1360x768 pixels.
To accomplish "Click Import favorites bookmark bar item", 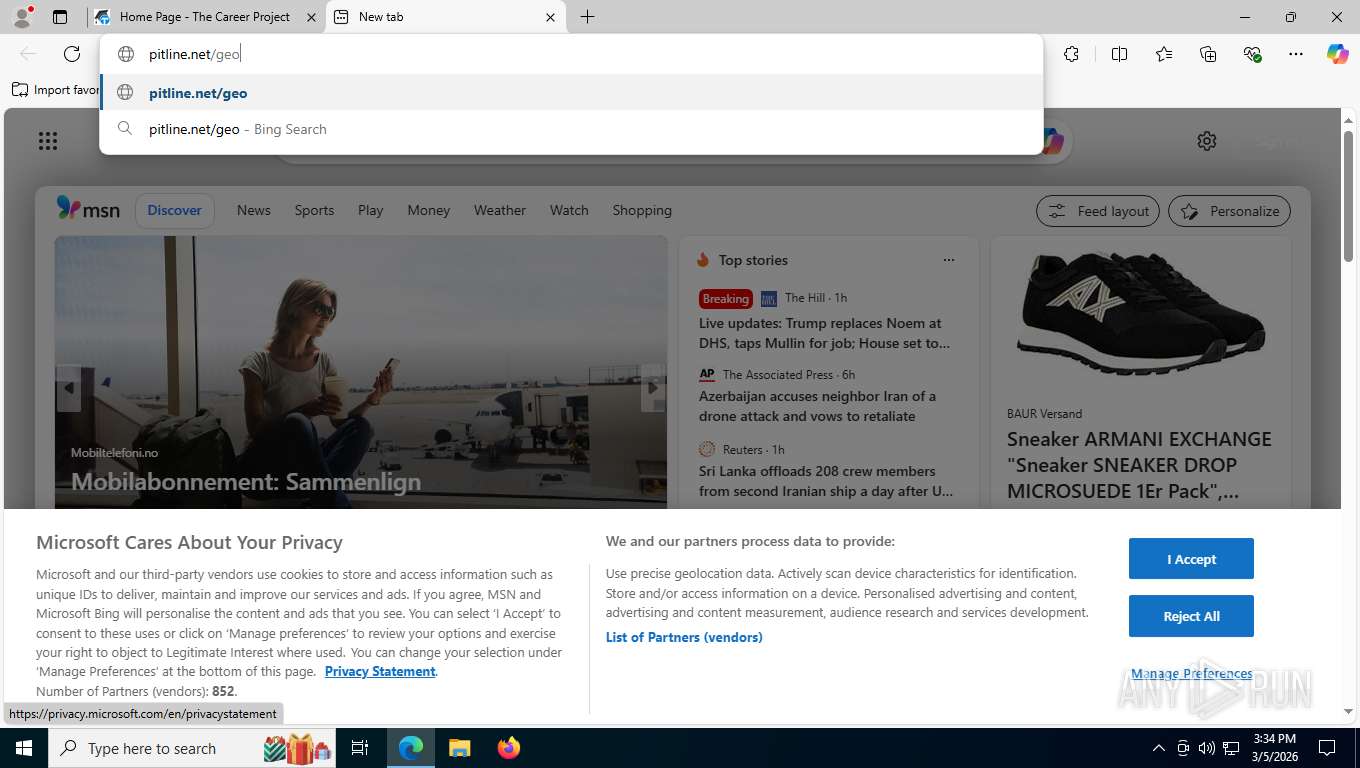I will 56,90.
